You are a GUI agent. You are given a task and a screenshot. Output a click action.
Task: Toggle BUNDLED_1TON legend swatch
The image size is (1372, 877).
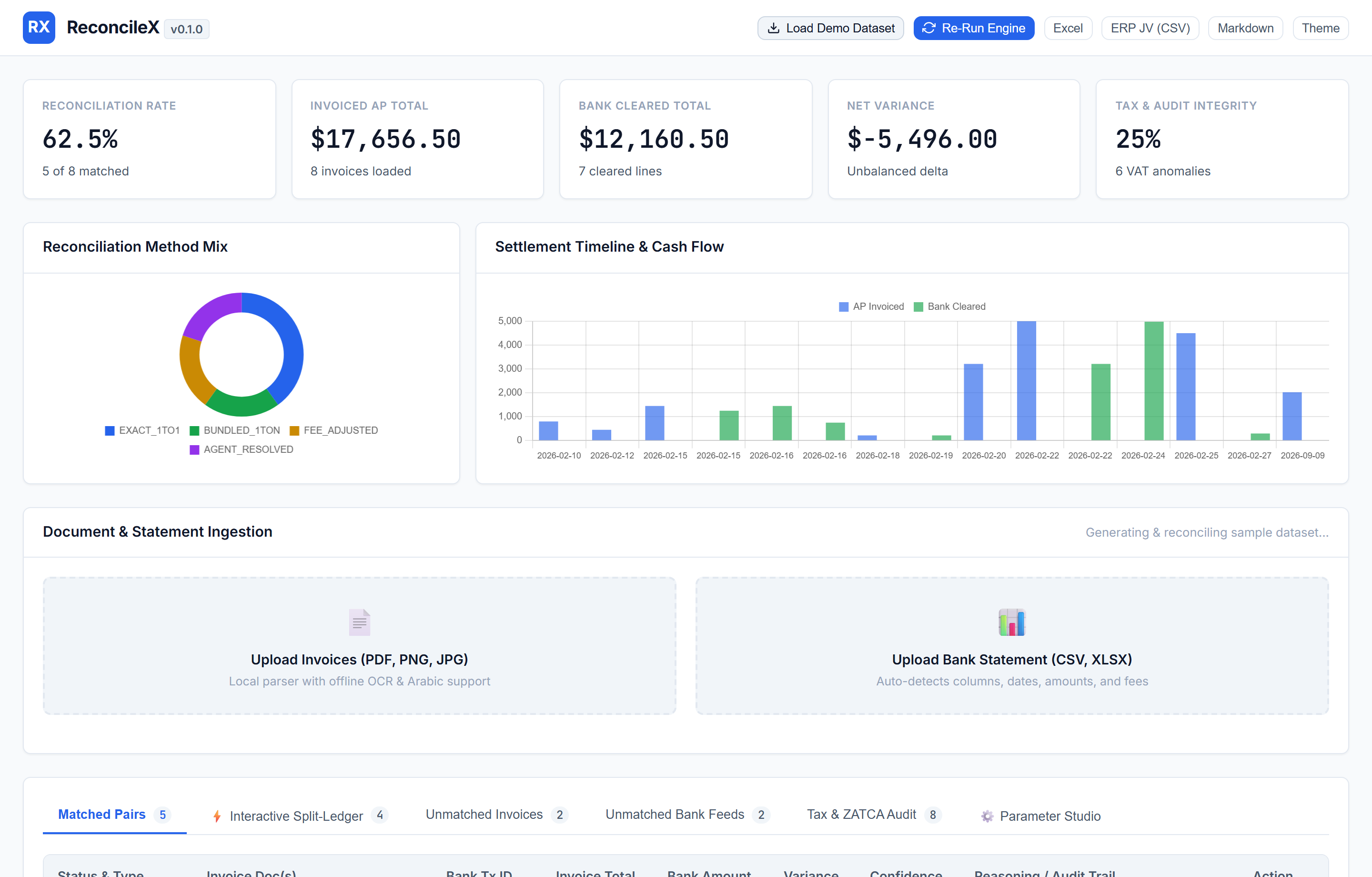point(194,430)
